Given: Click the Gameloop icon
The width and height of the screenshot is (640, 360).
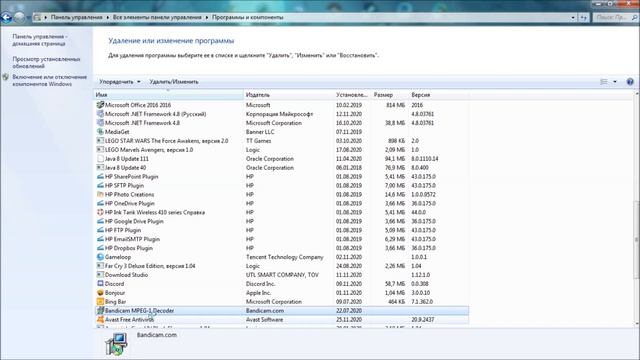Looking at the screenshot, I should click(100, 257).
